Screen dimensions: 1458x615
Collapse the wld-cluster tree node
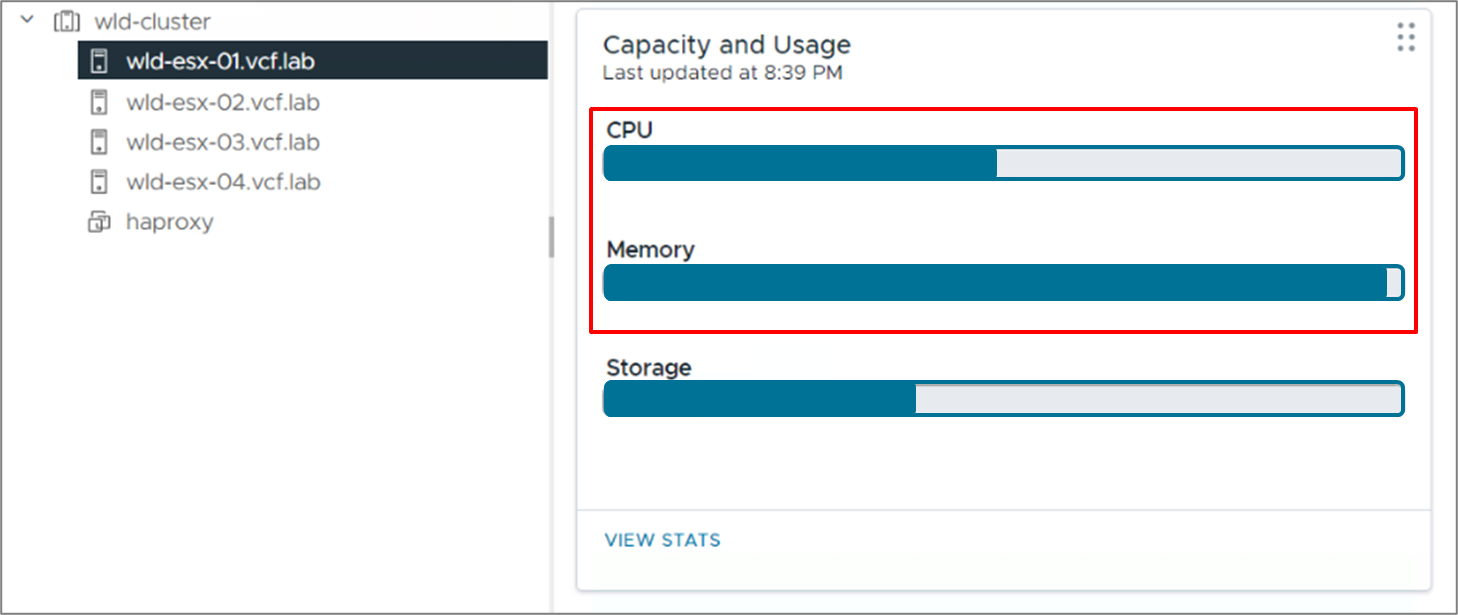point(27,20)
